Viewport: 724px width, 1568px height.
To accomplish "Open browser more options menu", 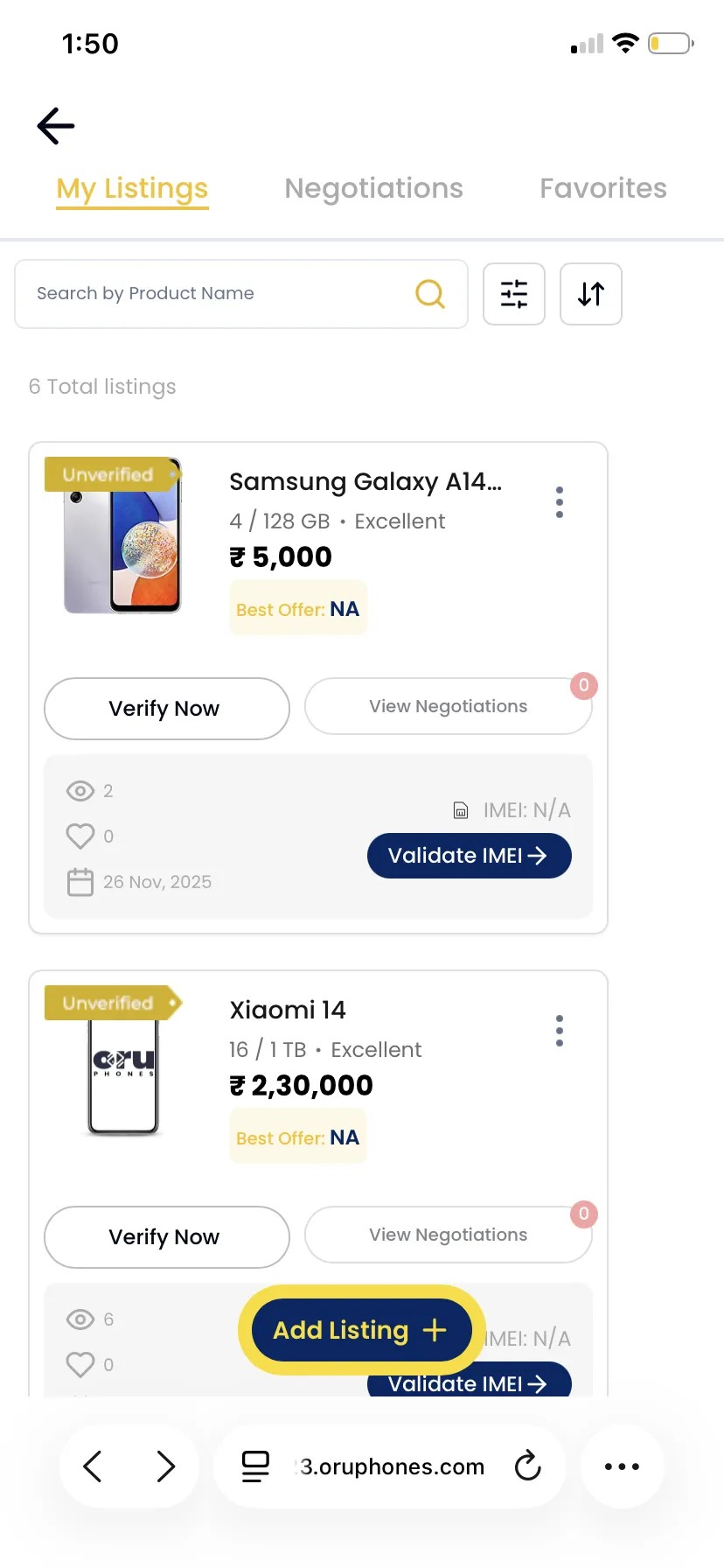I will 622,1466.
